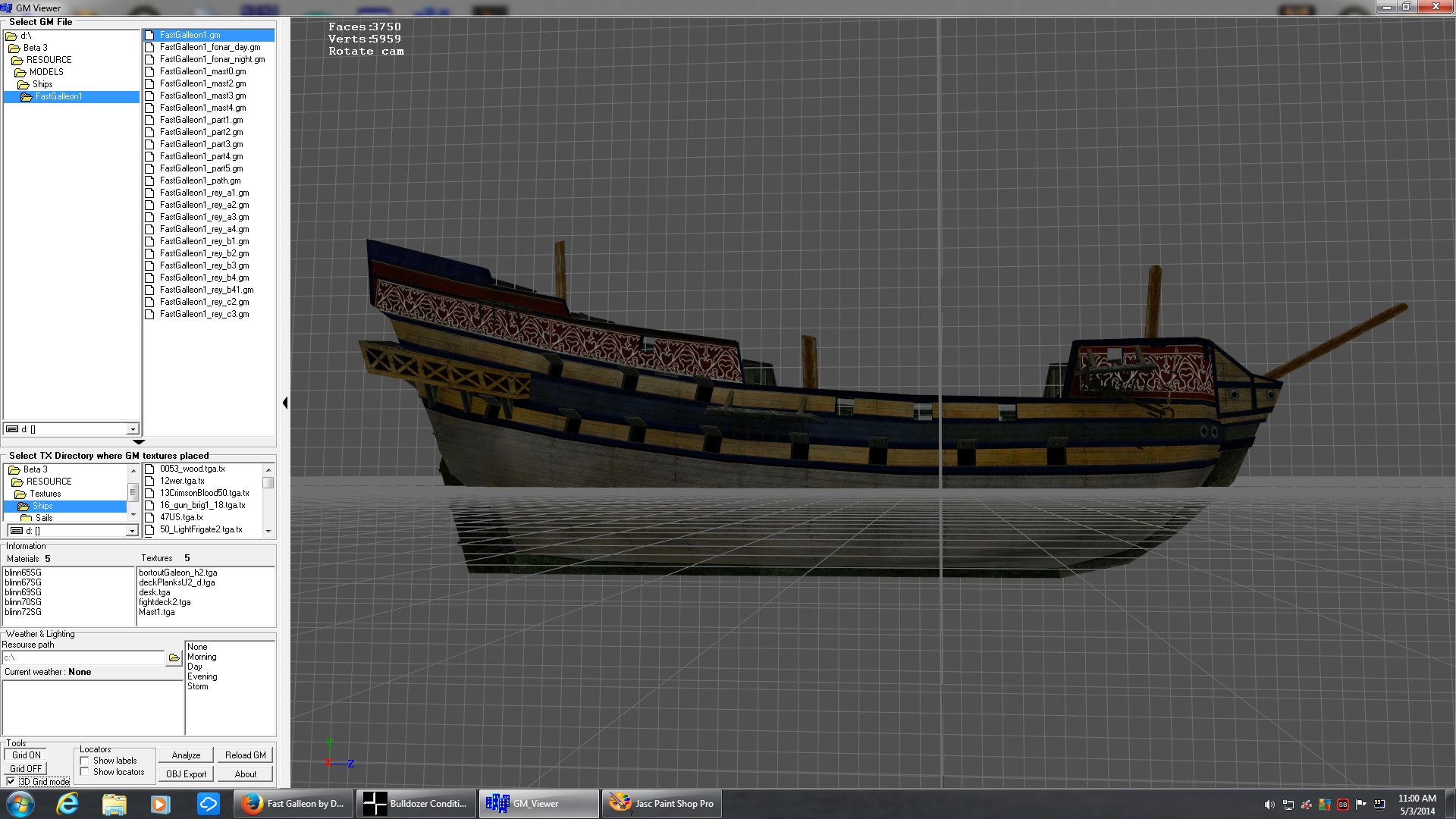Select Storm in the weather list
1456x819 pixels.
pyautogui.click(x=197, y=686)
